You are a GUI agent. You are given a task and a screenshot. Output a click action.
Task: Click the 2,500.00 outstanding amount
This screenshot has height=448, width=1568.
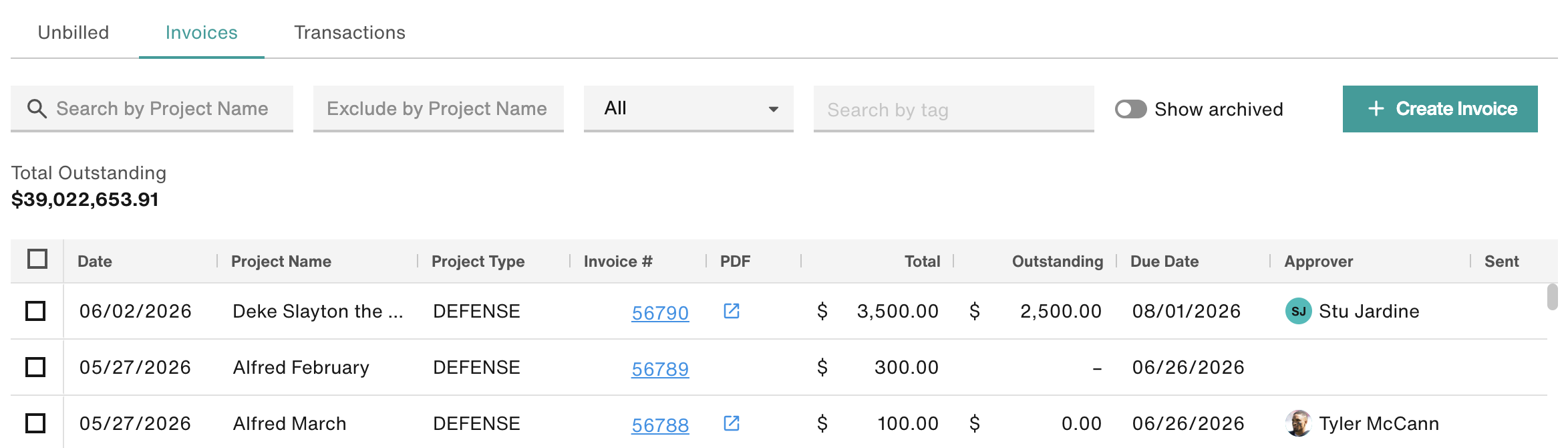[1060, 311]
